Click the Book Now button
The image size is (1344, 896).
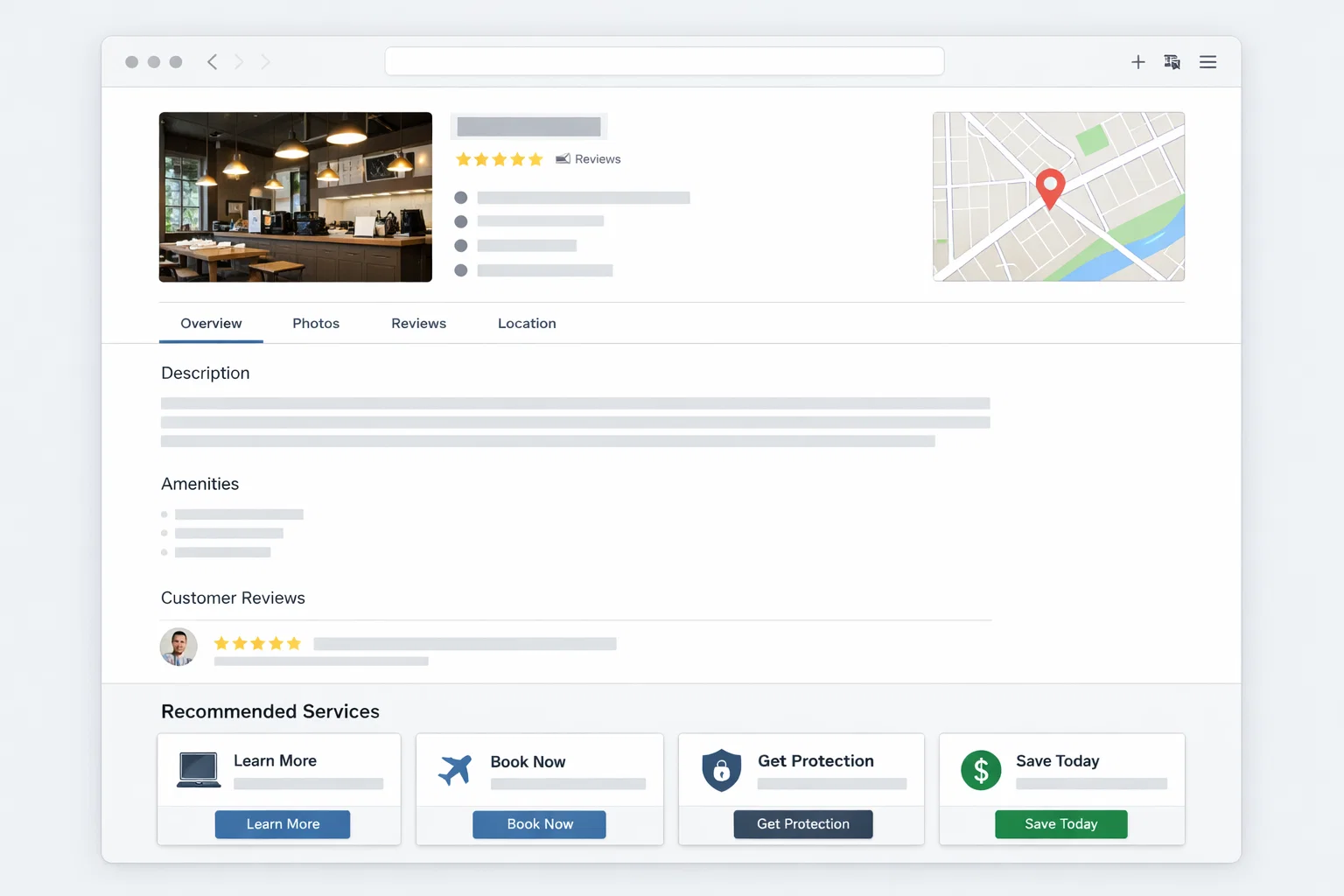tap(539, 824)
